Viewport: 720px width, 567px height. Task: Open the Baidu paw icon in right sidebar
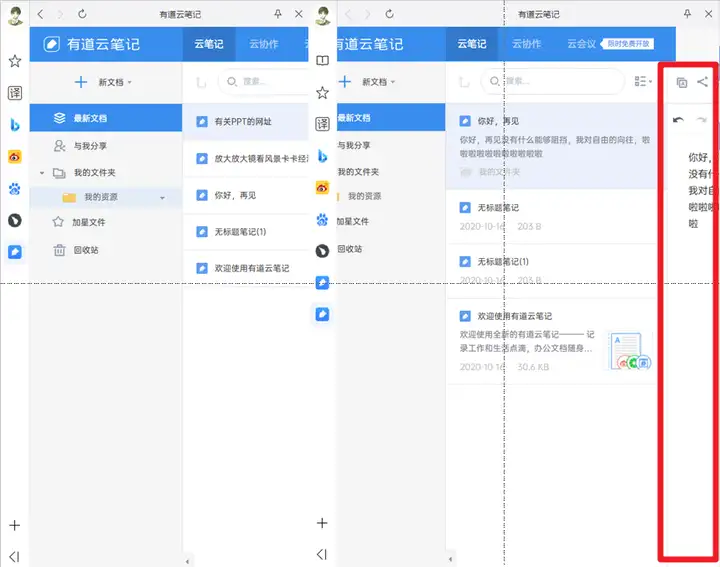point(322,219)
